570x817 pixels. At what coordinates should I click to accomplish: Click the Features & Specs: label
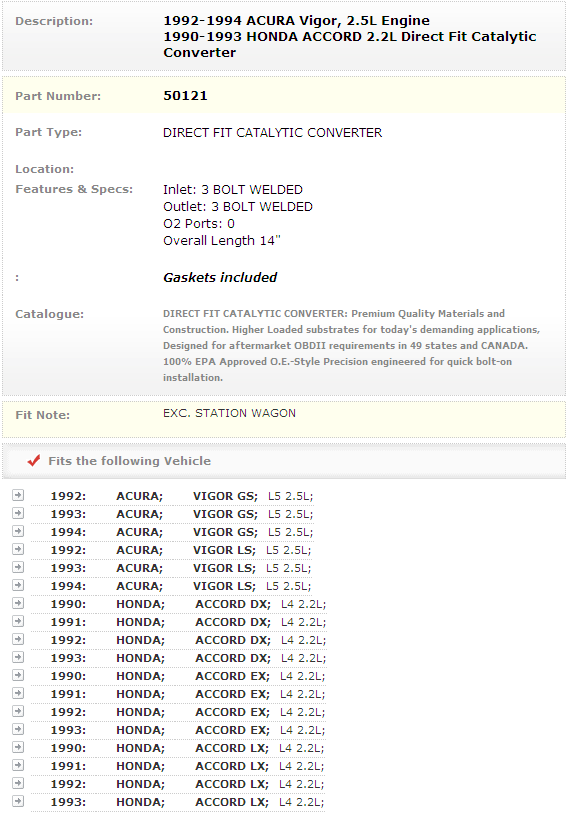(x=74, y=189)
